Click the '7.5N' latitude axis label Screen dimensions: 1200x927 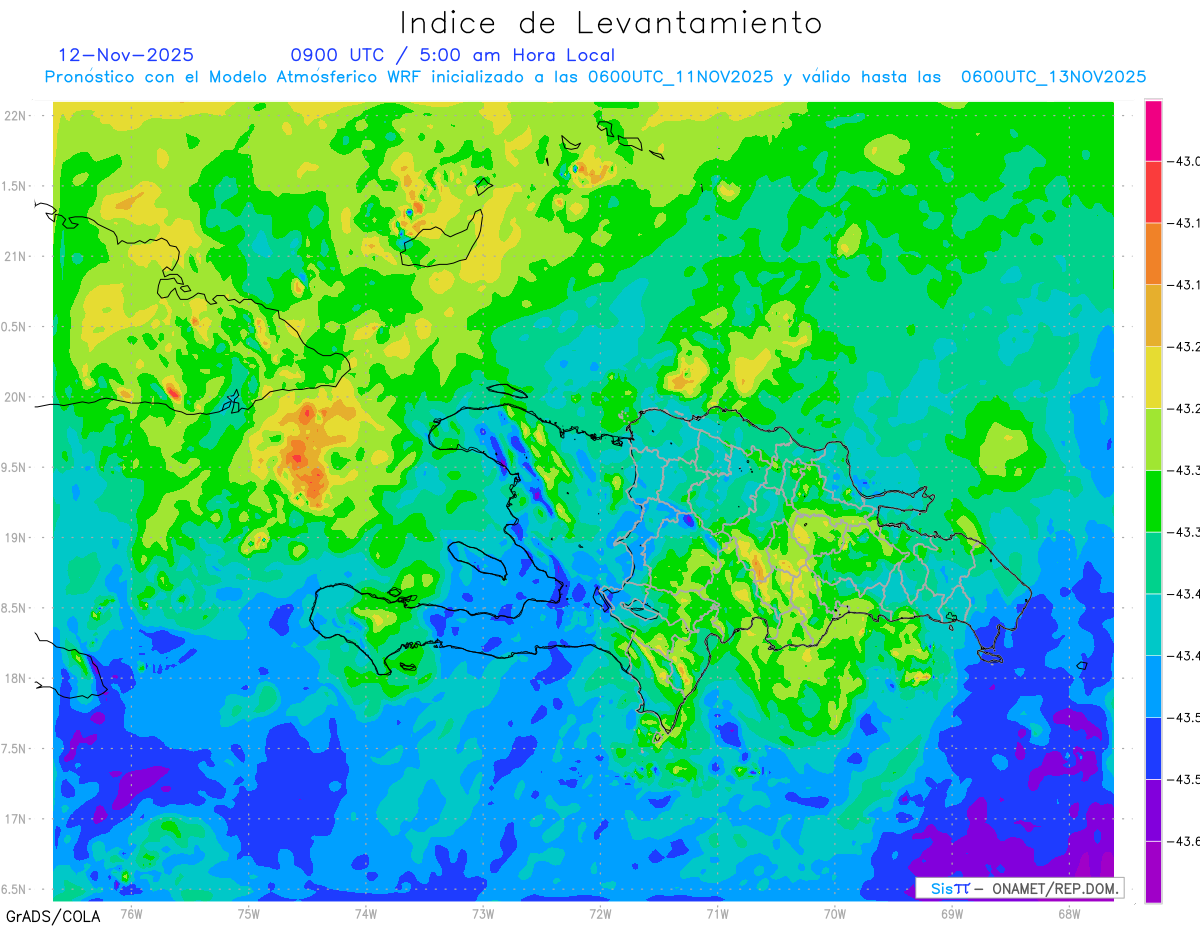[14, 749]
